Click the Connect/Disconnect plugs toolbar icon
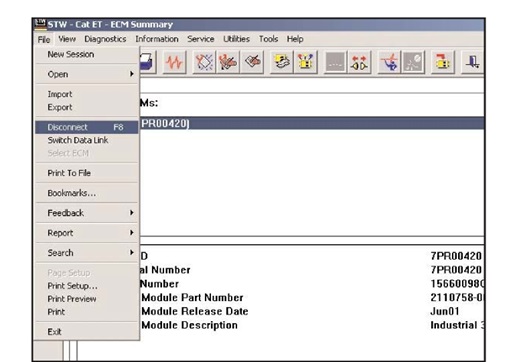Viewport: 515px width, 362px height. (359, 62)
